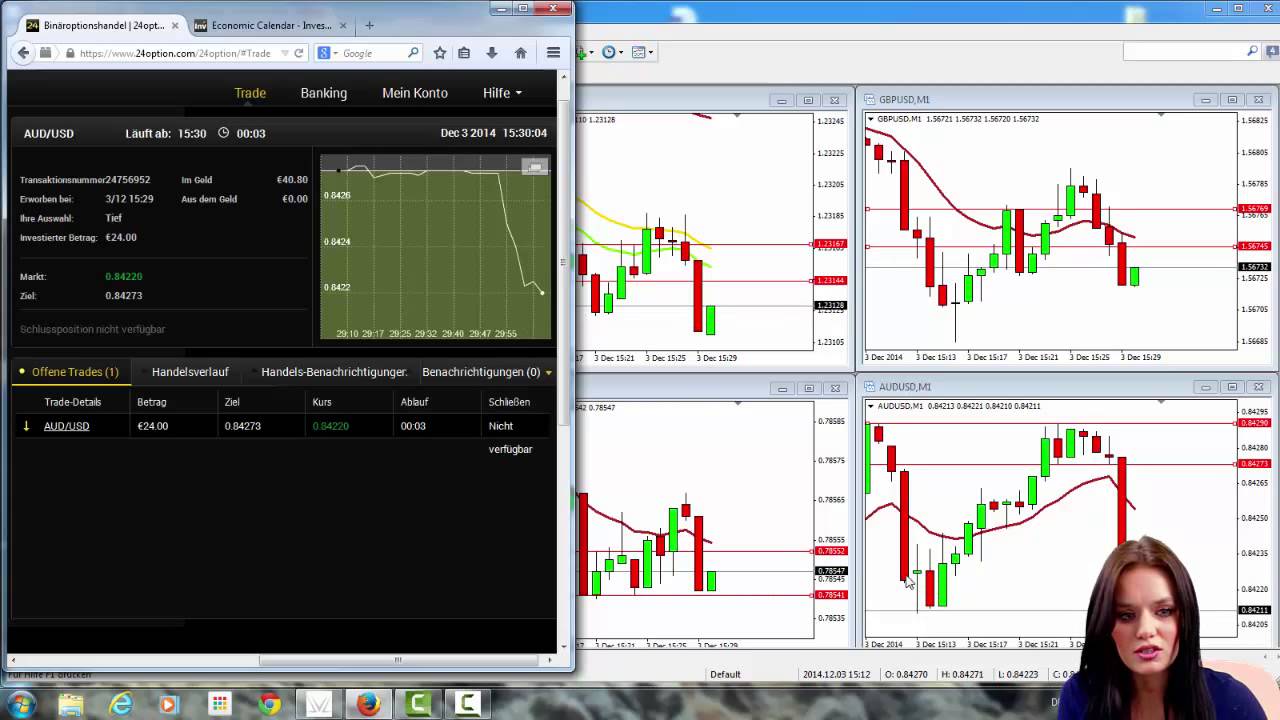
Task: Click the trade down arrow icon
Action: click(x=26, y=426)
